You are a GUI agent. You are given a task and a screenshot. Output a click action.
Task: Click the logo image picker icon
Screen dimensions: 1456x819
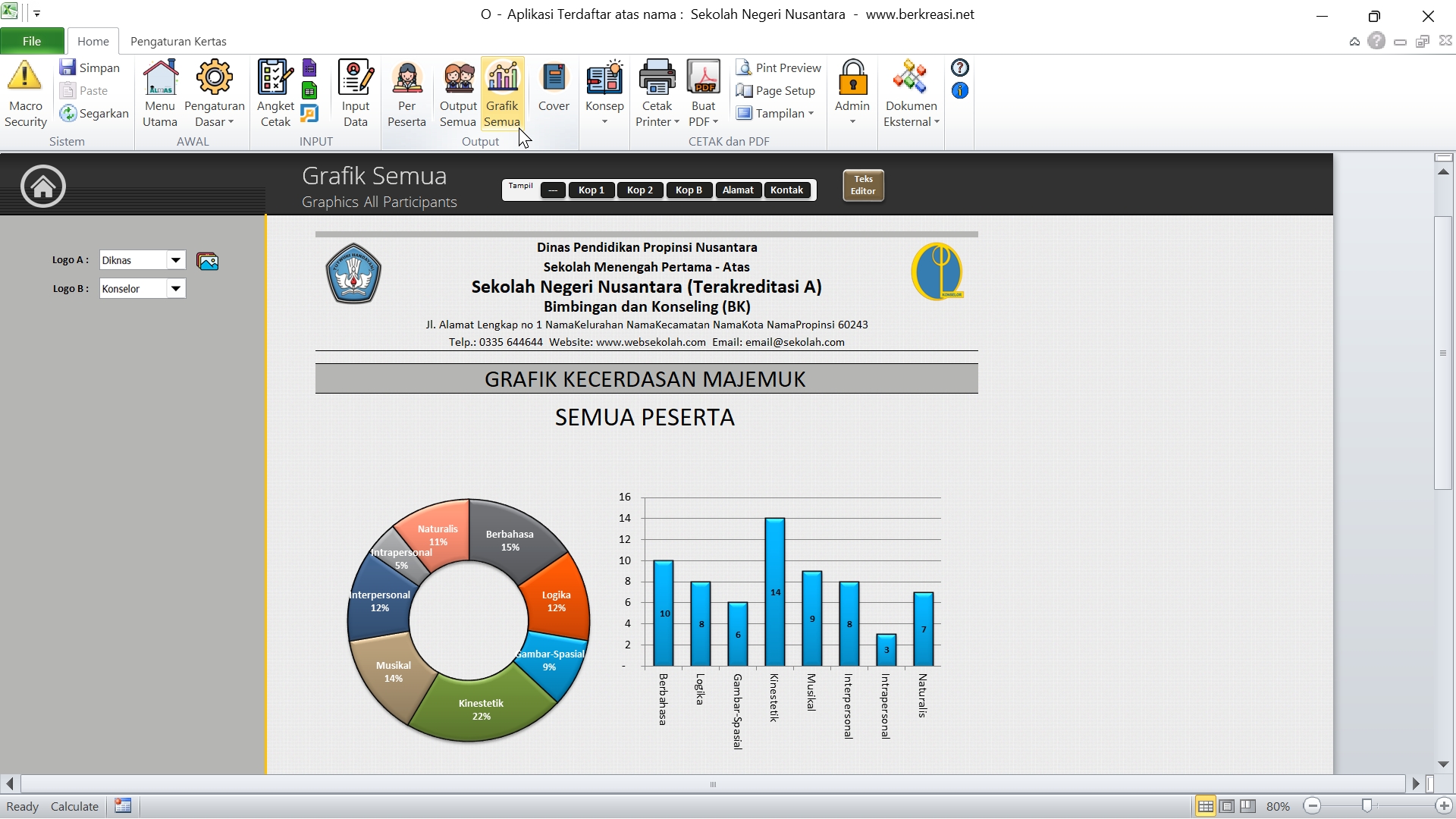click(x=207, y=262)
